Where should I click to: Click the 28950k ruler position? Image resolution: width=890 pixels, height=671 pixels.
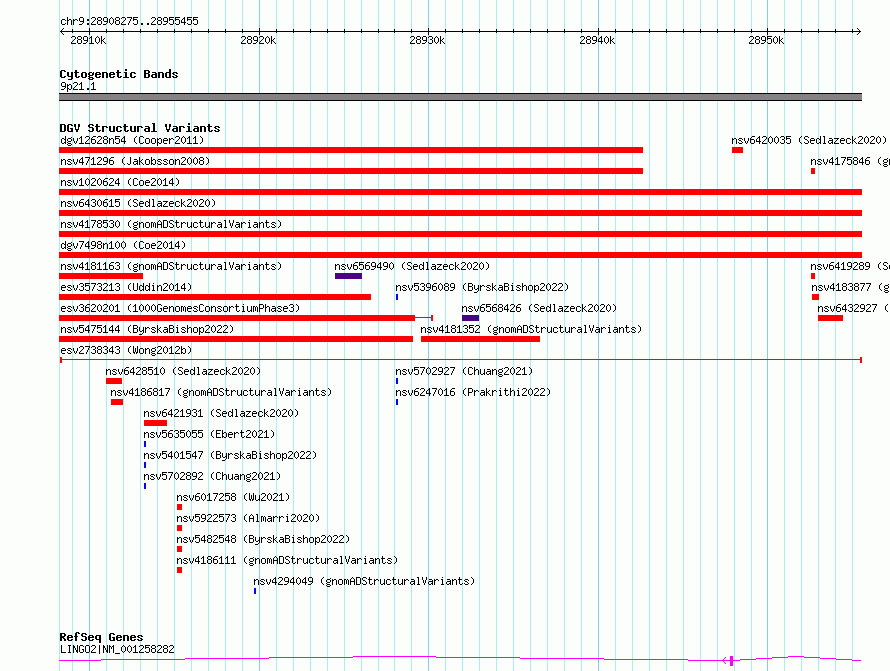tap(766, 40)
